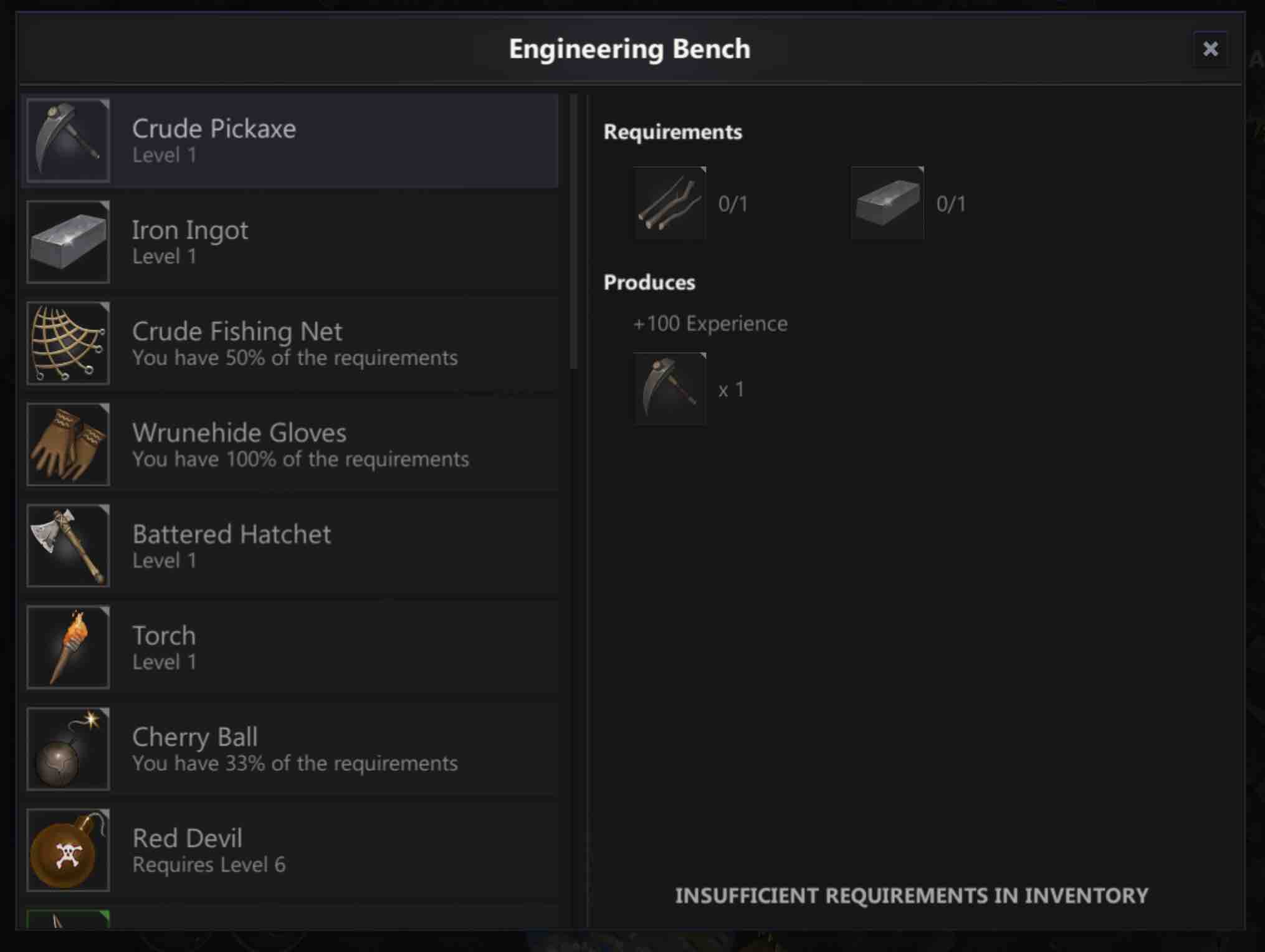
Task: Click the produced pickaxe item icon
Action: [670, 389]
